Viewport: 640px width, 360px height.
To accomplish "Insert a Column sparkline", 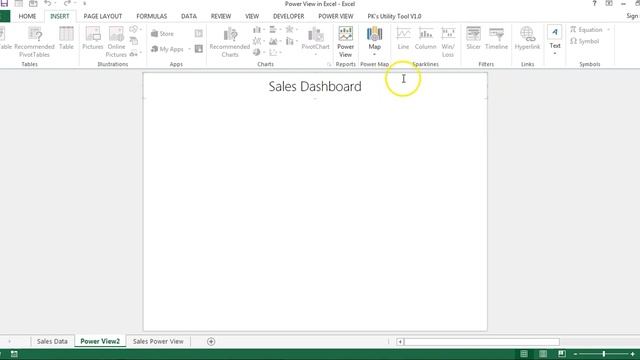I will pos(425,39).
